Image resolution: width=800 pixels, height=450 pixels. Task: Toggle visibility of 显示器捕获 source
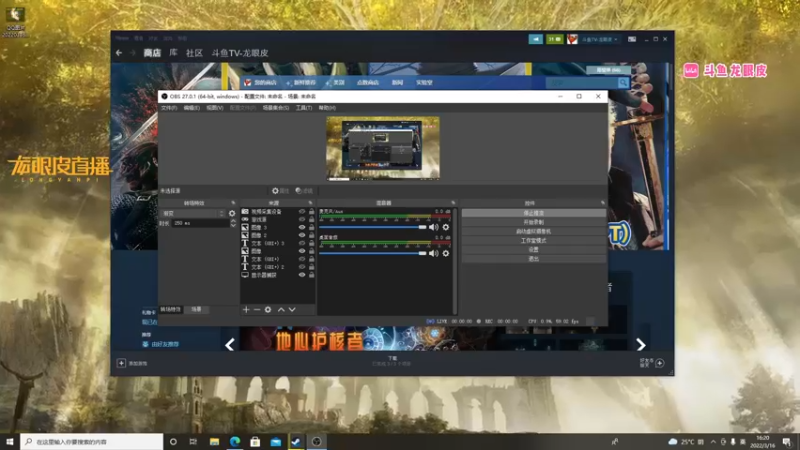tap(302, 275)
